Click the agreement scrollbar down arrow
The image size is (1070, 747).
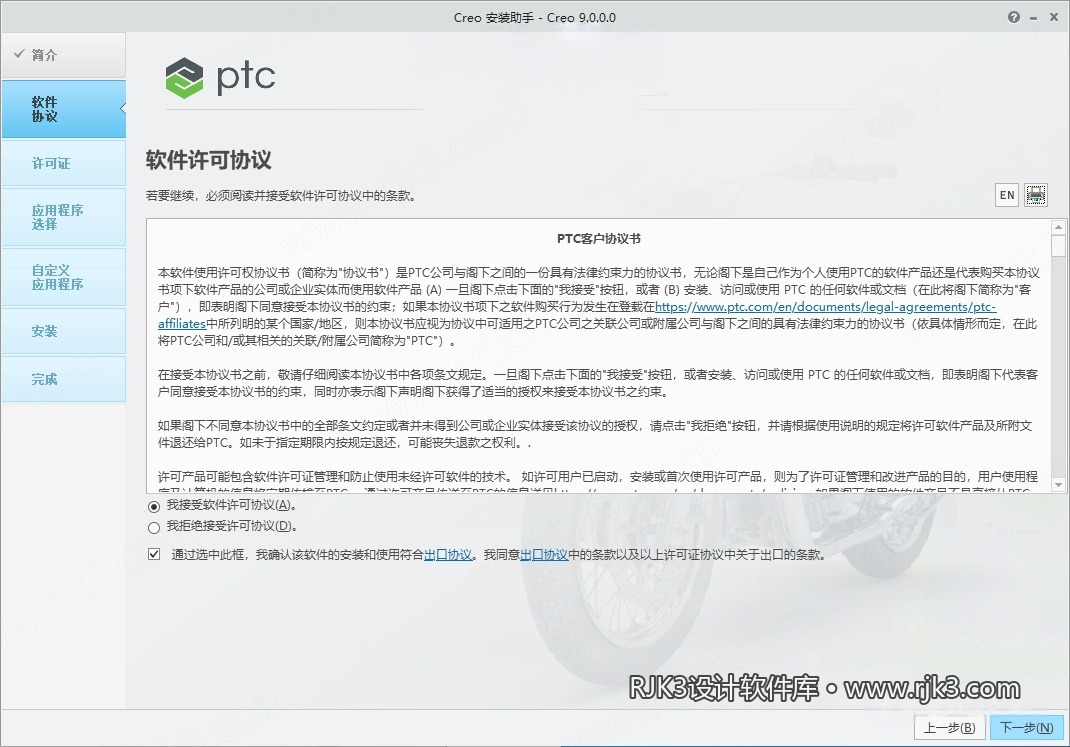pyautogui.click(x=1058, y=485)
